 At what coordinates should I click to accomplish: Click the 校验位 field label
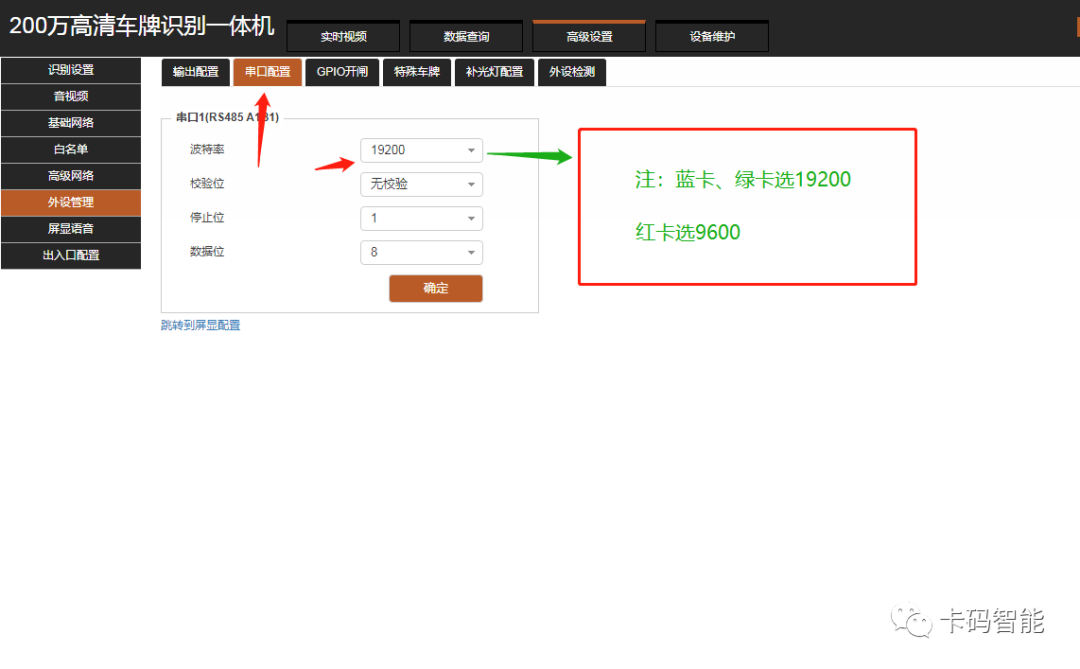pos(207,184)
